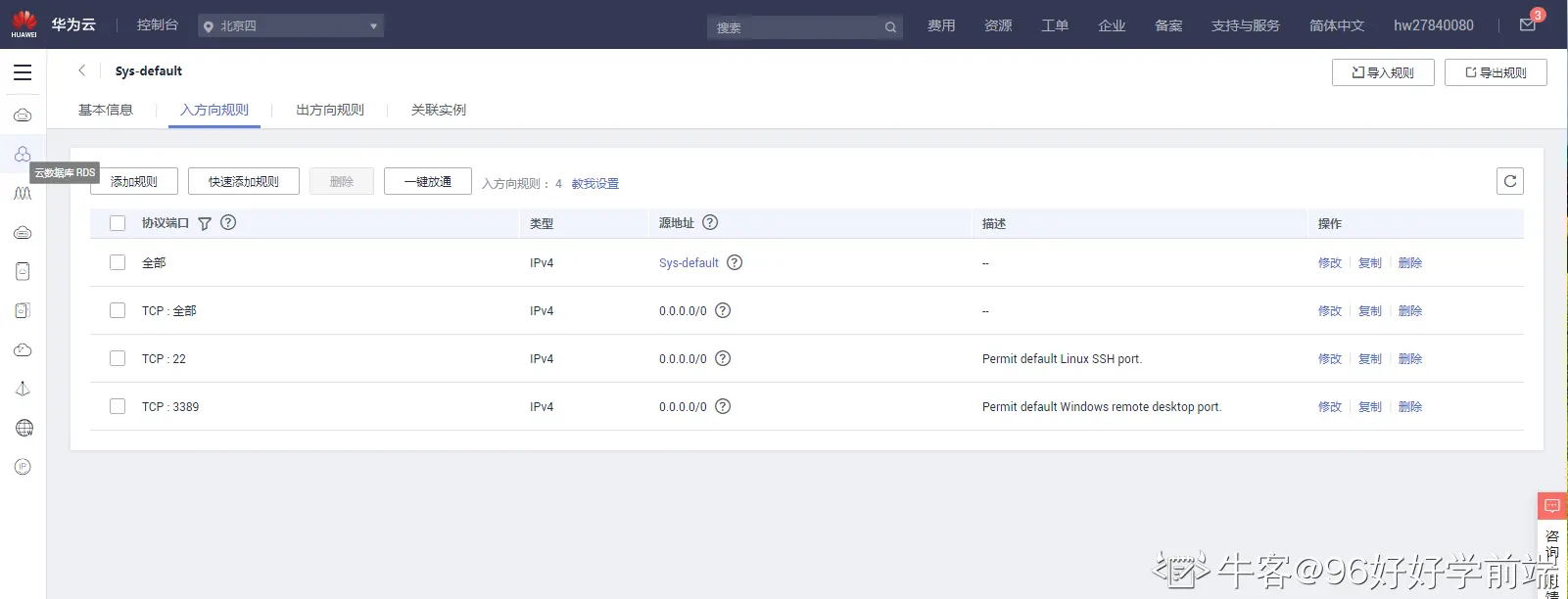Click help icon next to Sys-default source
This screenshot has height=599, width=1568.
[735, 262]
